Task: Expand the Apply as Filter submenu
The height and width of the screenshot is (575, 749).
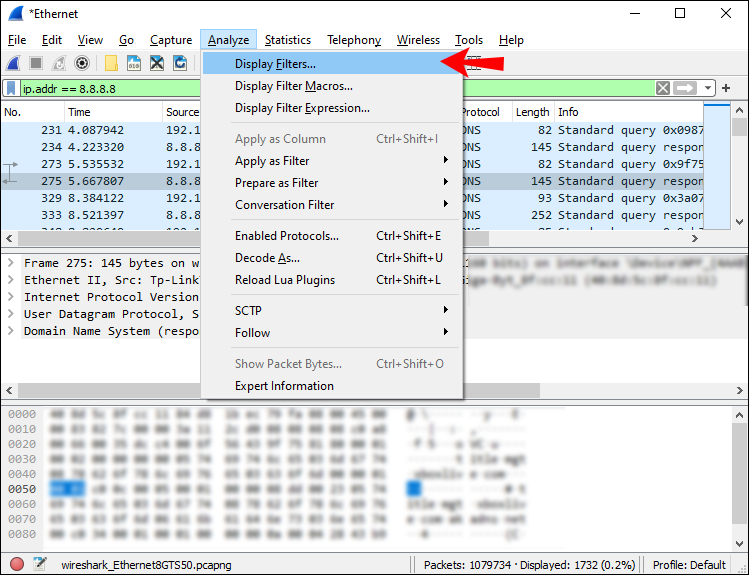Action: [332, 161]
